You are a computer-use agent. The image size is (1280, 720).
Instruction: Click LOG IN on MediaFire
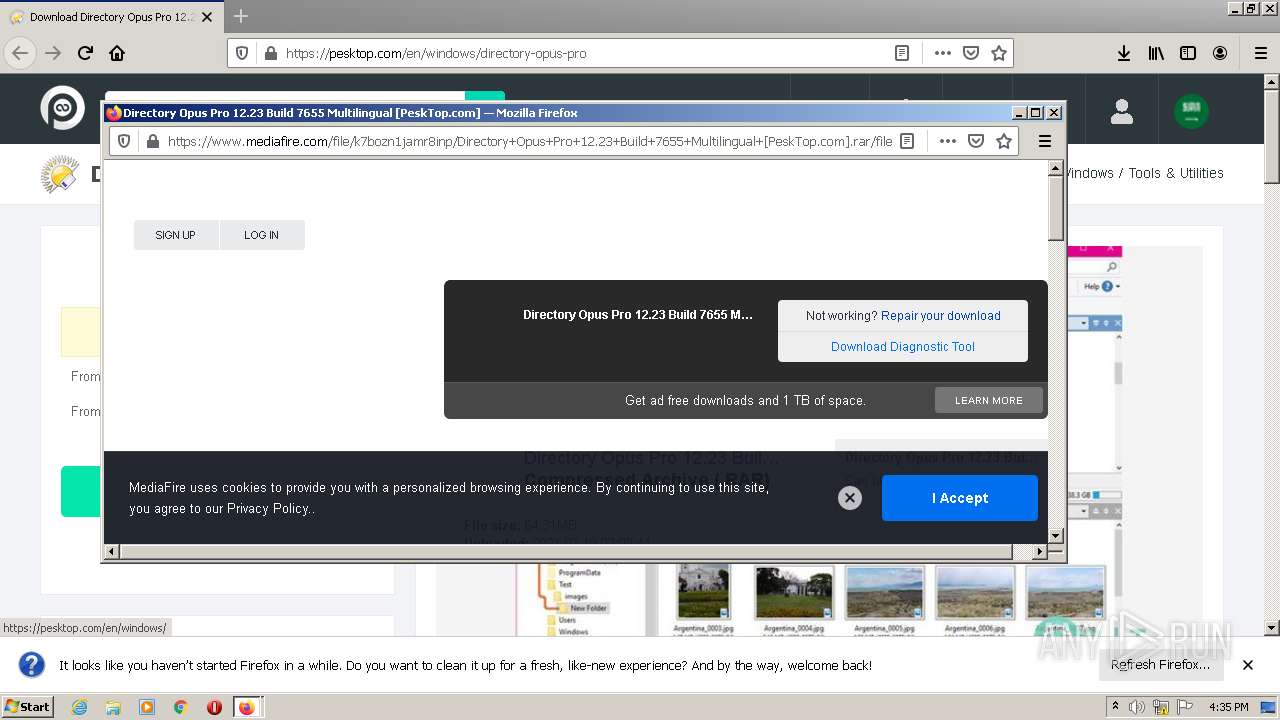click(262, 235)
